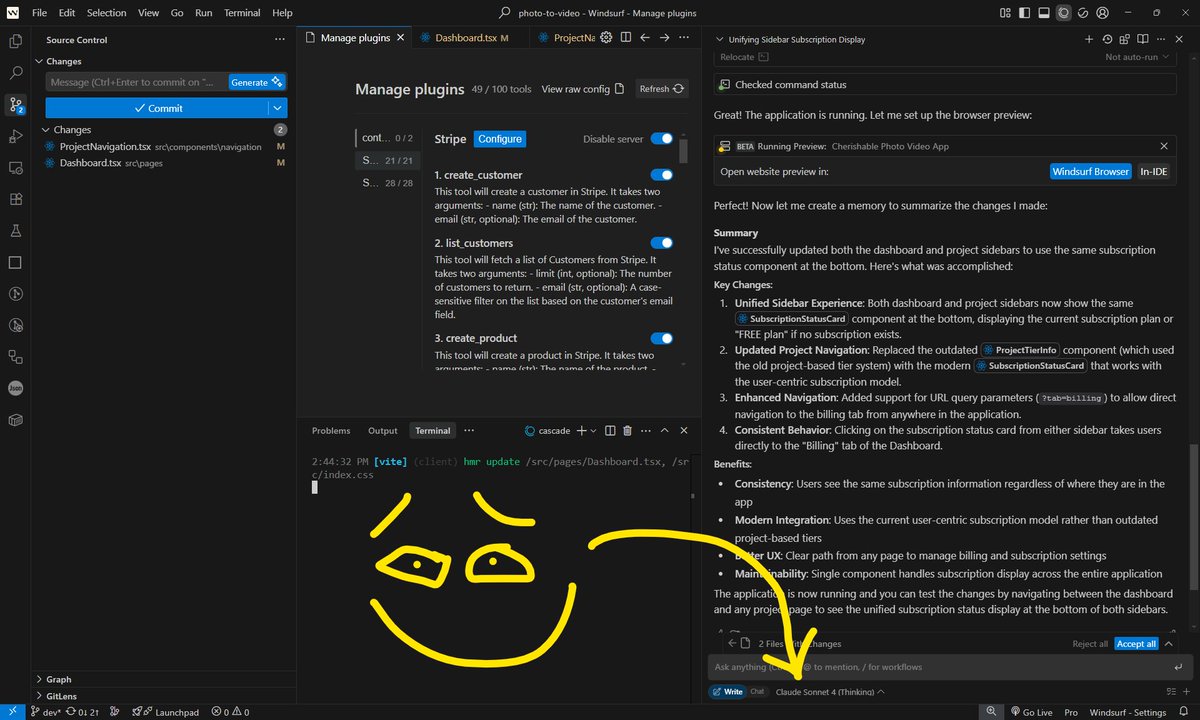Split the editor to the right
1200x720 pixels.
(625, 38)
